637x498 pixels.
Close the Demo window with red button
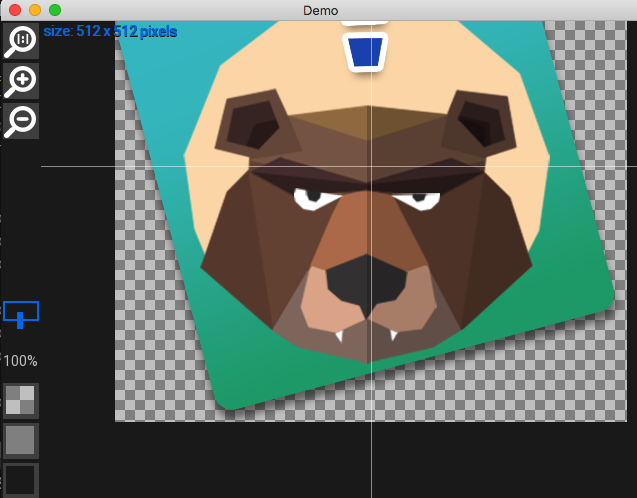[x=14, y=10]
